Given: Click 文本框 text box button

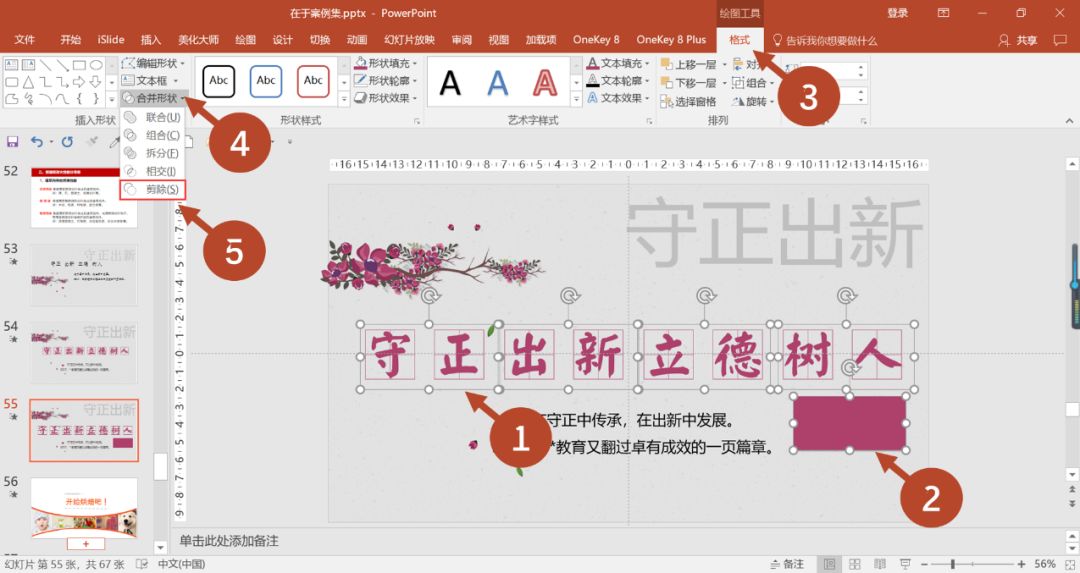Looking at the screenshot, I should [x=150, y=81].
